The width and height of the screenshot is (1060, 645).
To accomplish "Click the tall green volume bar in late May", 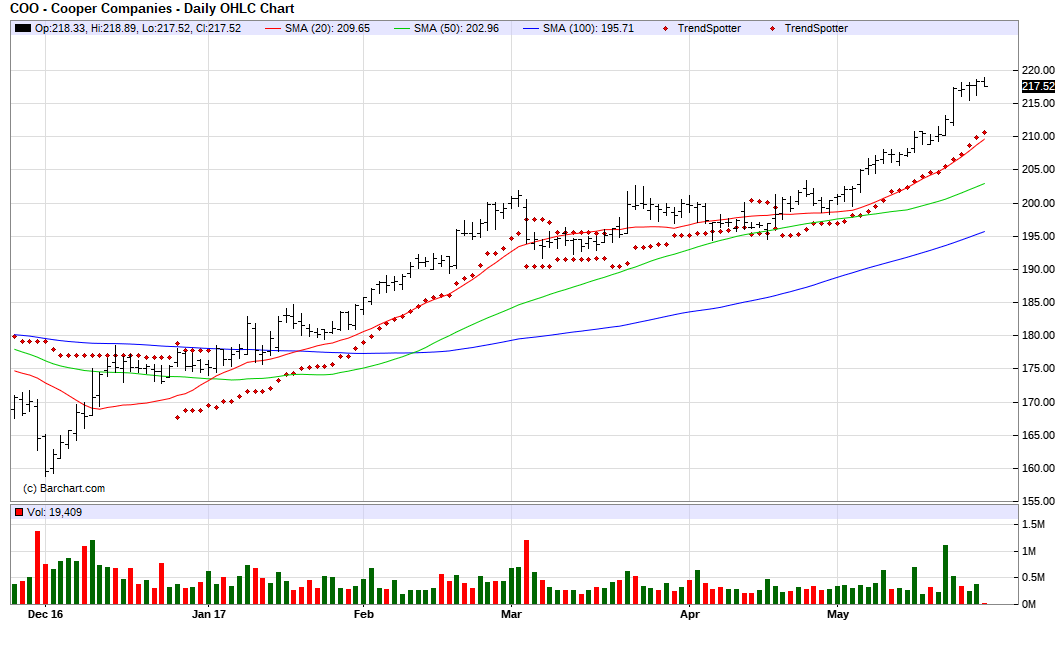I will point(946,575).
